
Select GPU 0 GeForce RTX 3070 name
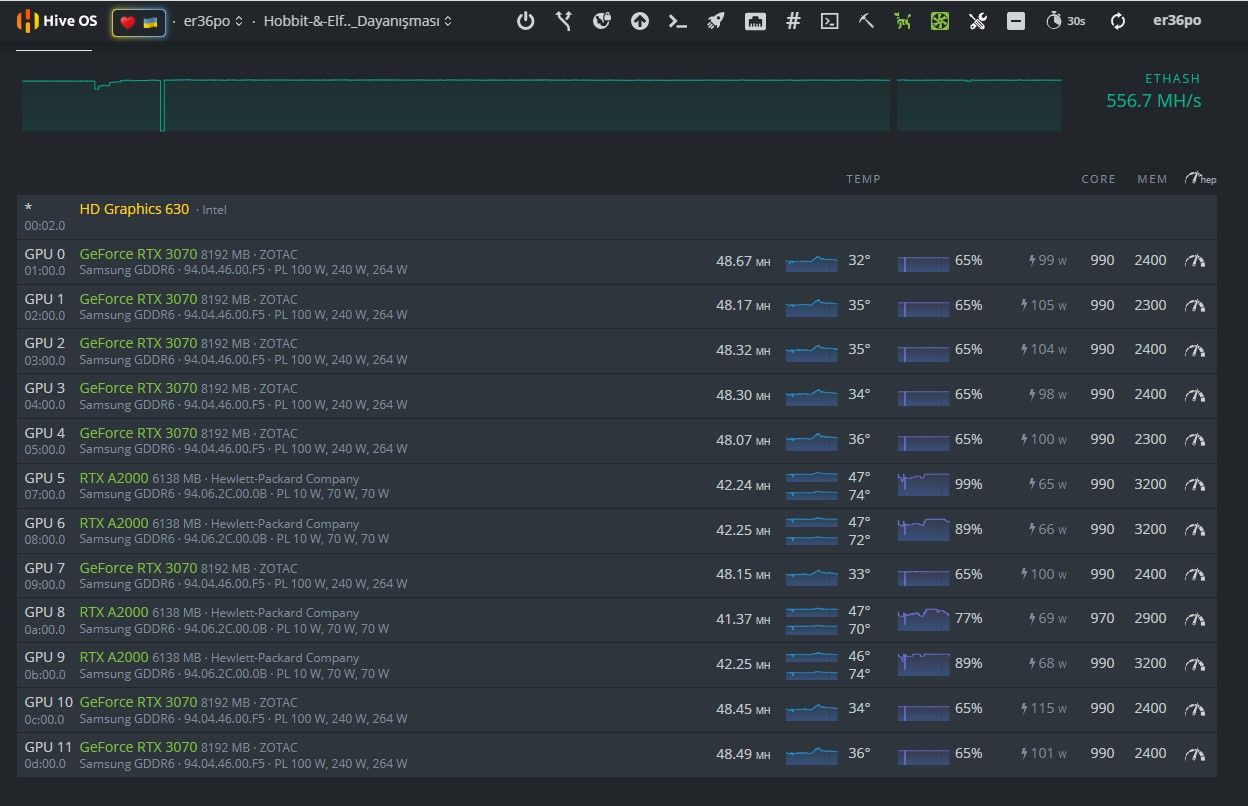tap(138, 253)
